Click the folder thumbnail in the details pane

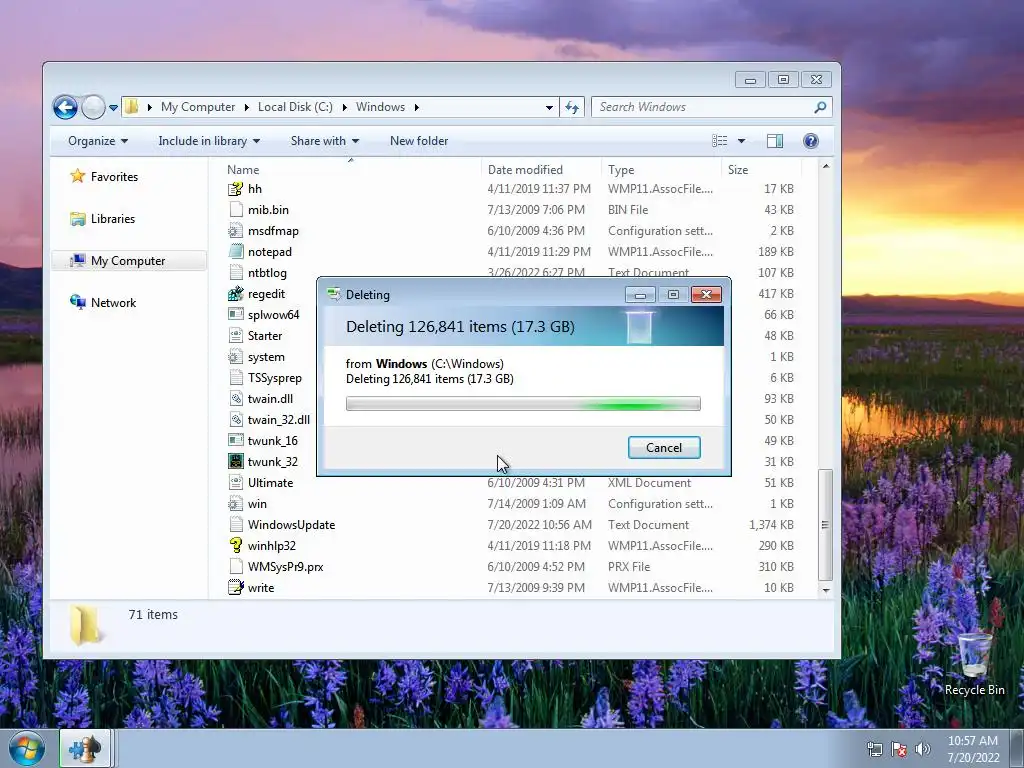[86, 625]
